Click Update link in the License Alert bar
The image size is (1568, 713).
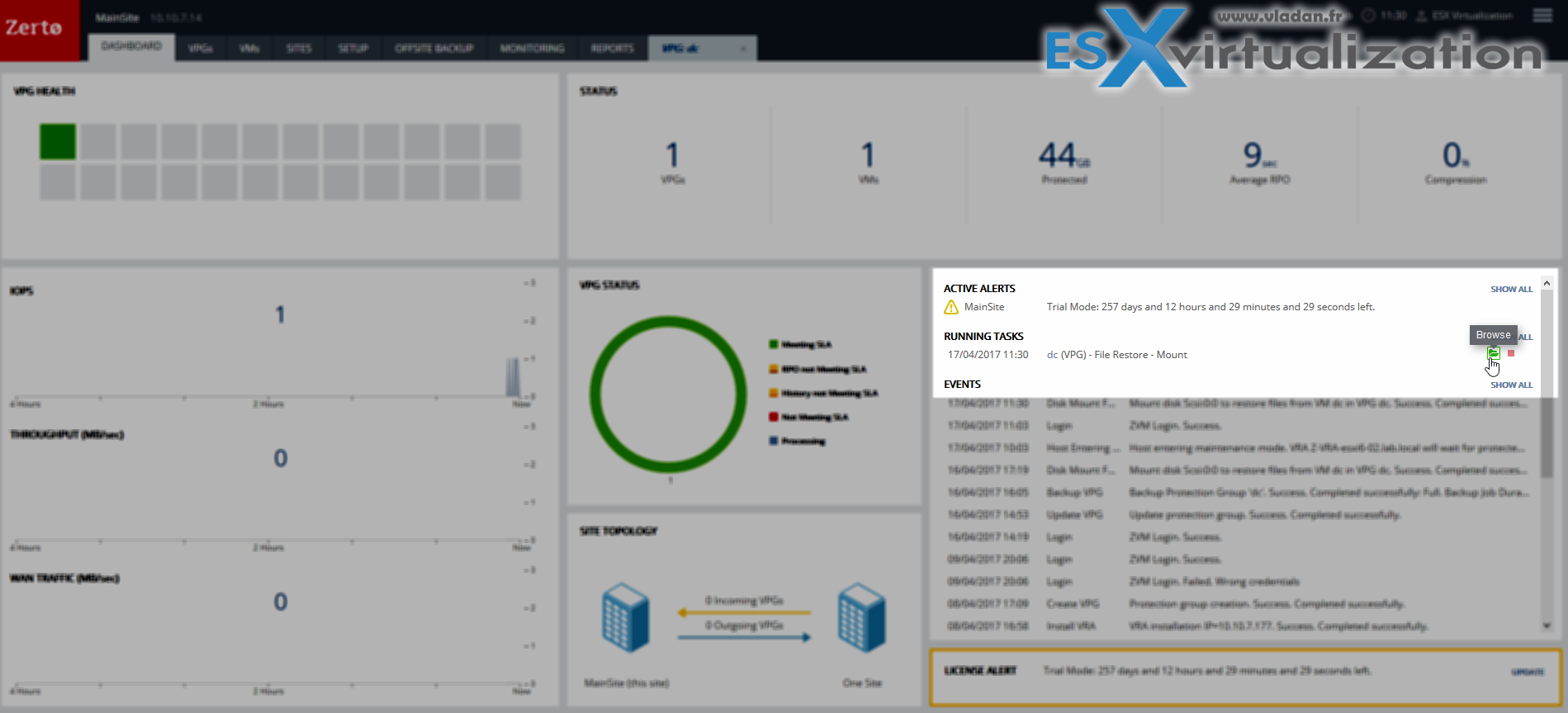pyautogui.click(x=1528, y=672)
